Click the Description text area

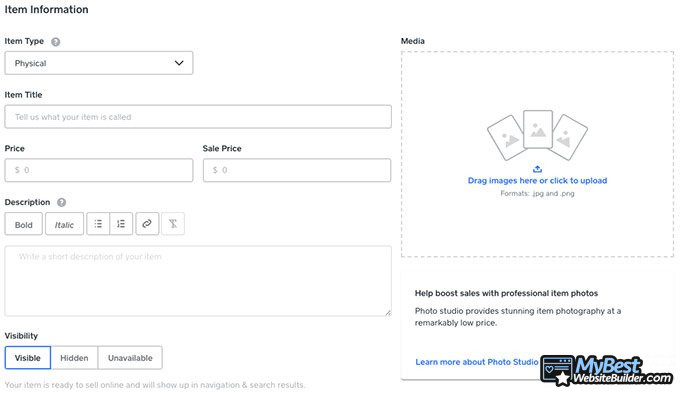(x=198, y=281)
